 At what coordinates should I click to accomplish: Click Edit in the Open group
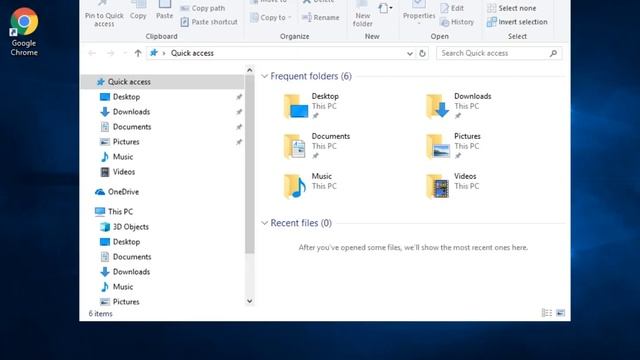452,8
